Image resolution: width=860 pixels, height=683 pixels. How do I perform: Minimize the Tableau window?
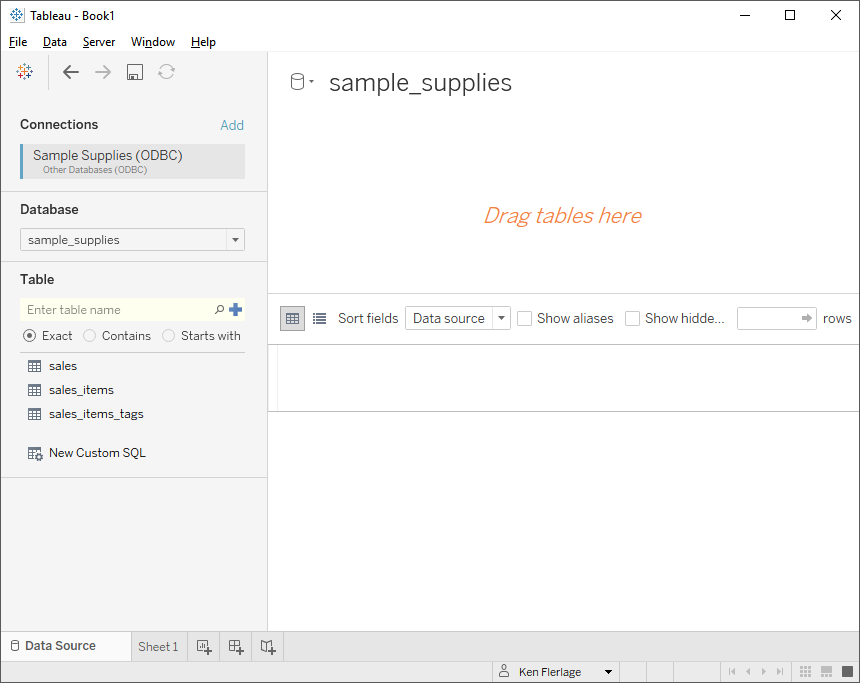744,15
